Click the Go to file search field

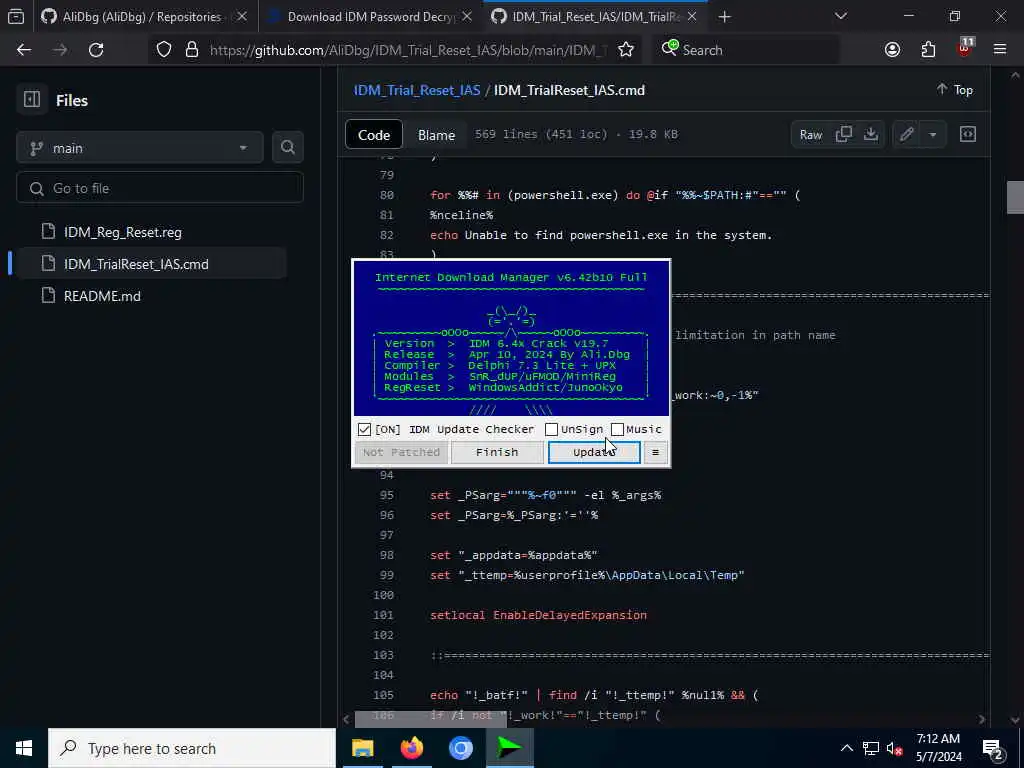point(160,188)
